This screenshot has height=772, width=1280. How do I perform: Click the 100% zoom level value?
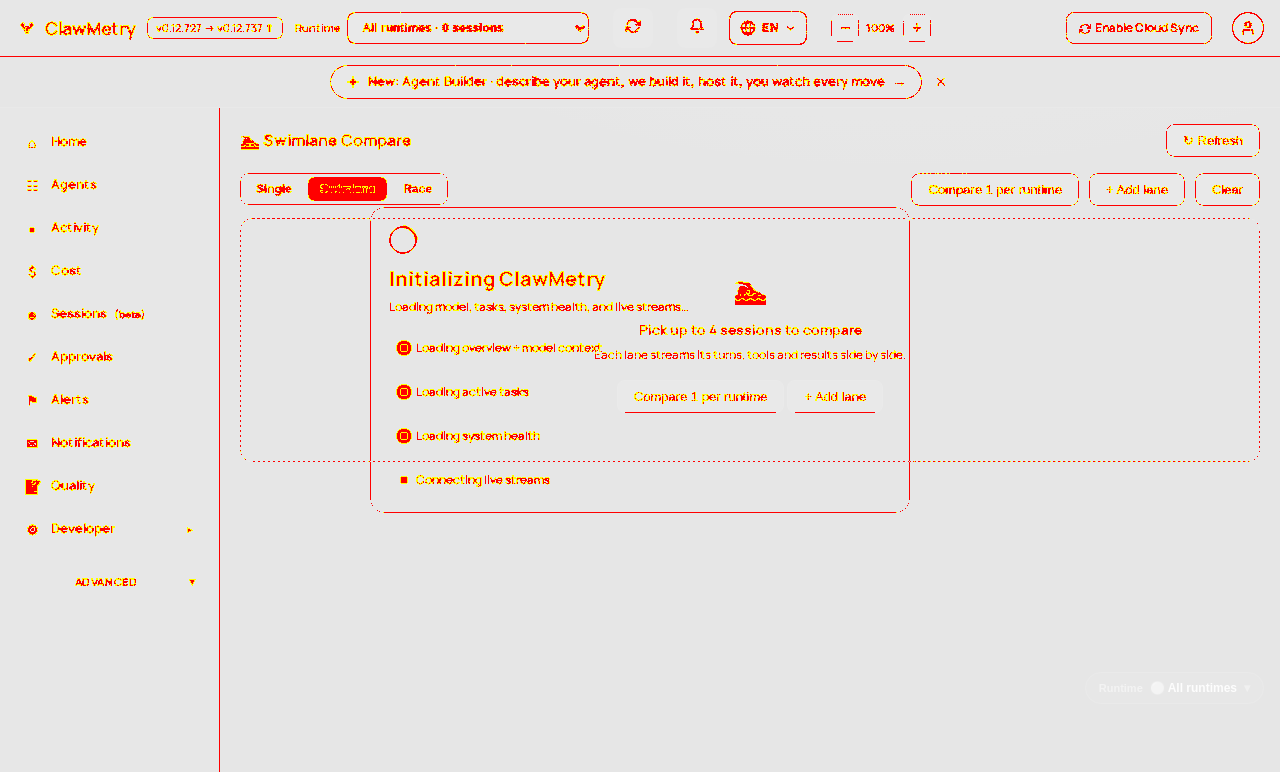point(880,28)
